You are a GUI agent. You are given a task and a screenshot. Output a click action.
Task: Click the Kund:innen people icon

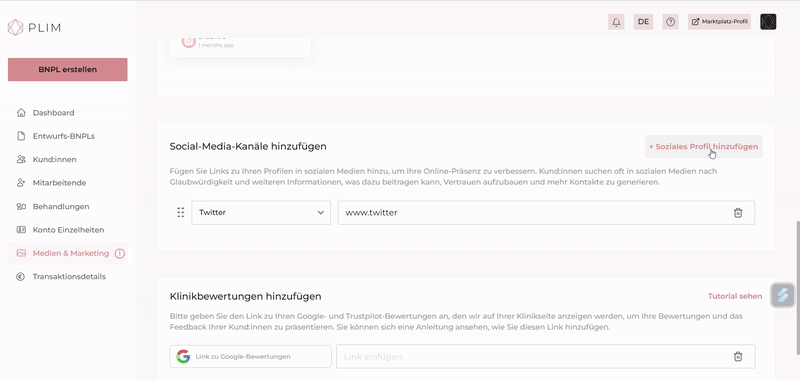coord(21,160)
